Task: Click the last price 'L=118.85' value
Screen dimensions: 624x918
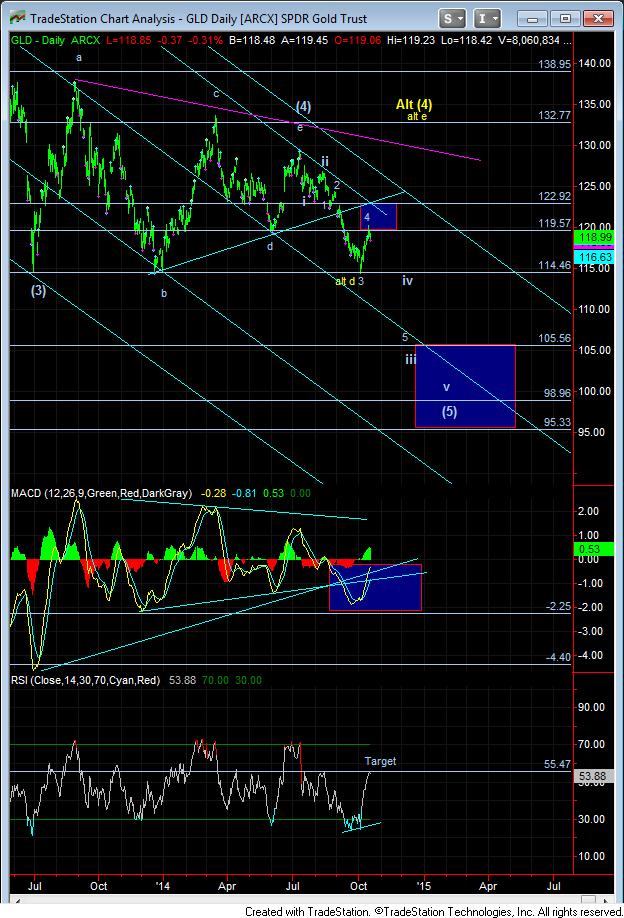Action: (128, 40)
